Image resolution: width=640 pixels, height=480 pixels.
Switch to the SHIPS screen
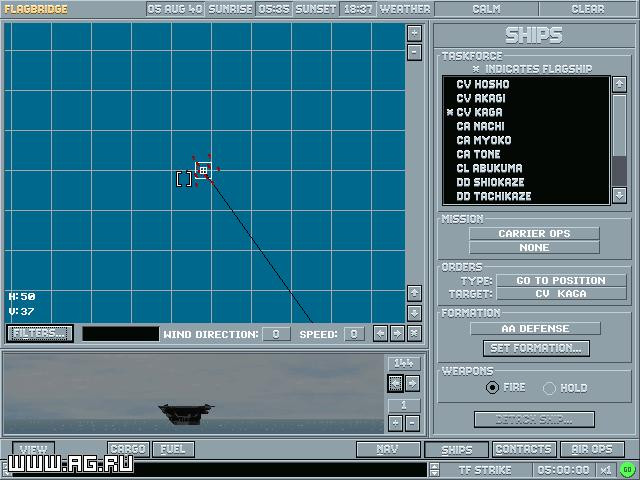[x=456, y=449]
